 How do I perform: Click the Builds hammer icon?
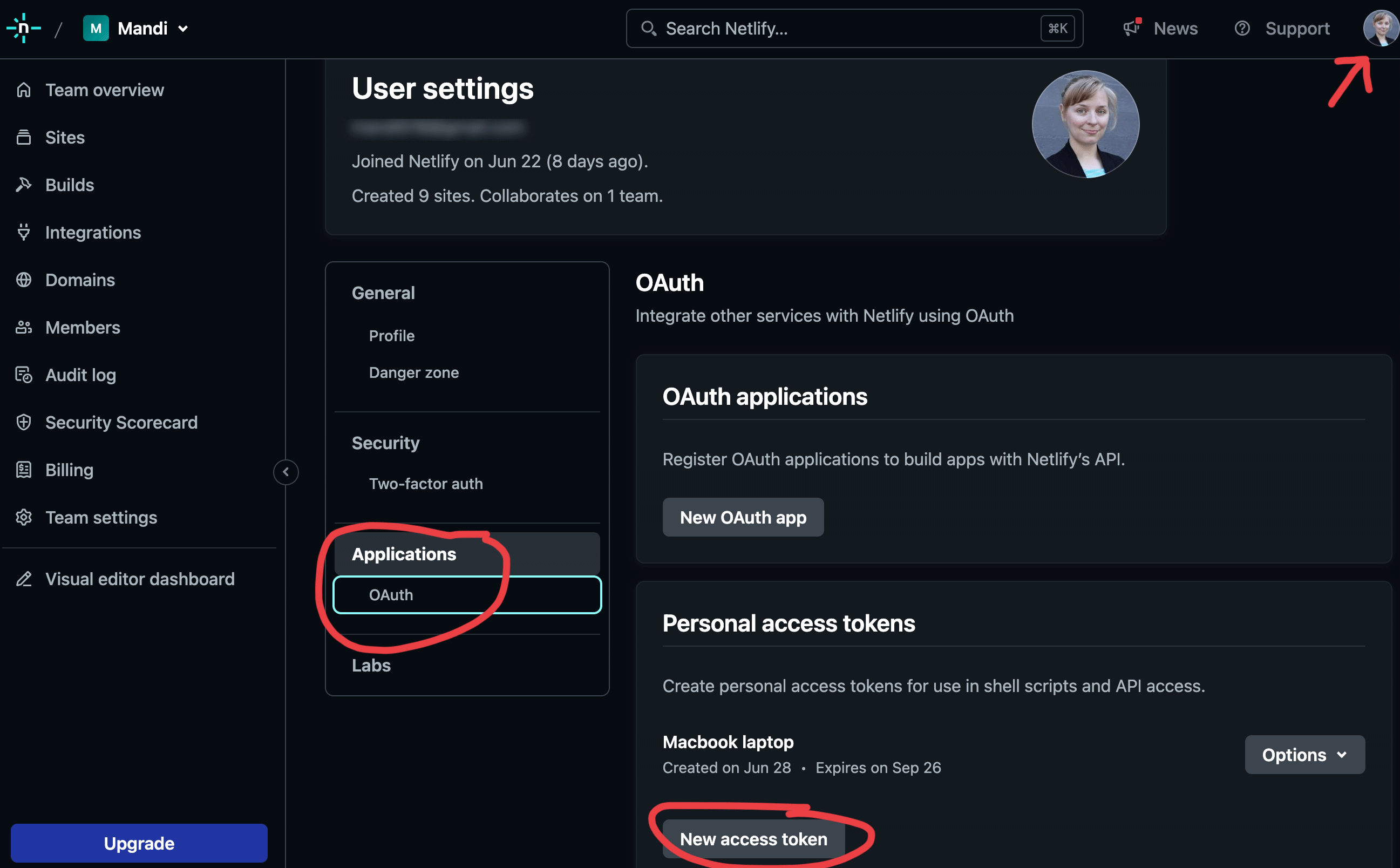click(24, 185)
